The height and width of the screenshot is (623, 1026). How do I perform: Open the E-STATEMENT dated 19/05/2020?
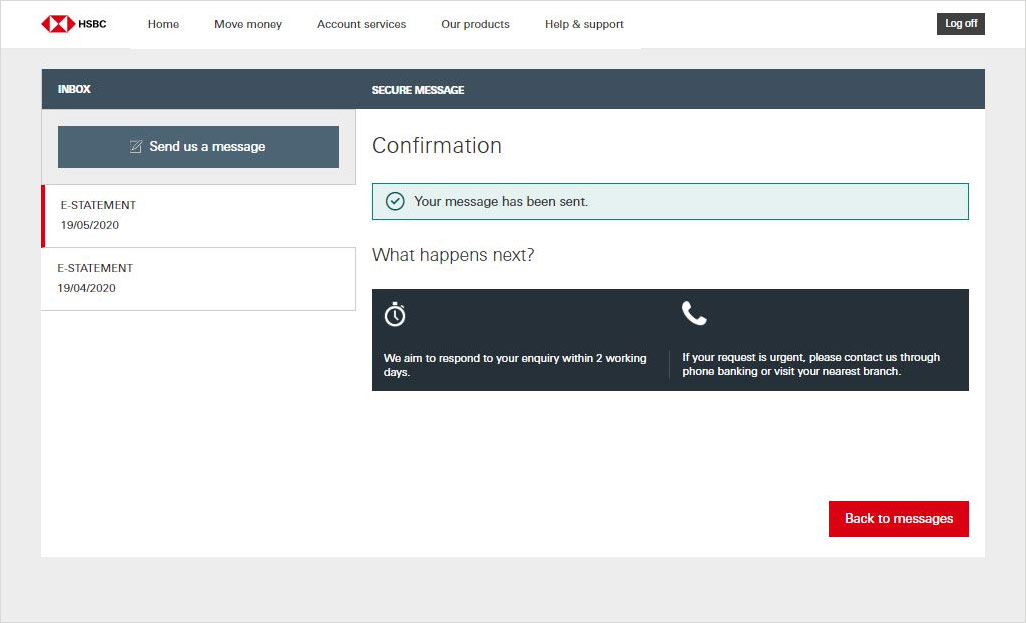click(198, 216)
